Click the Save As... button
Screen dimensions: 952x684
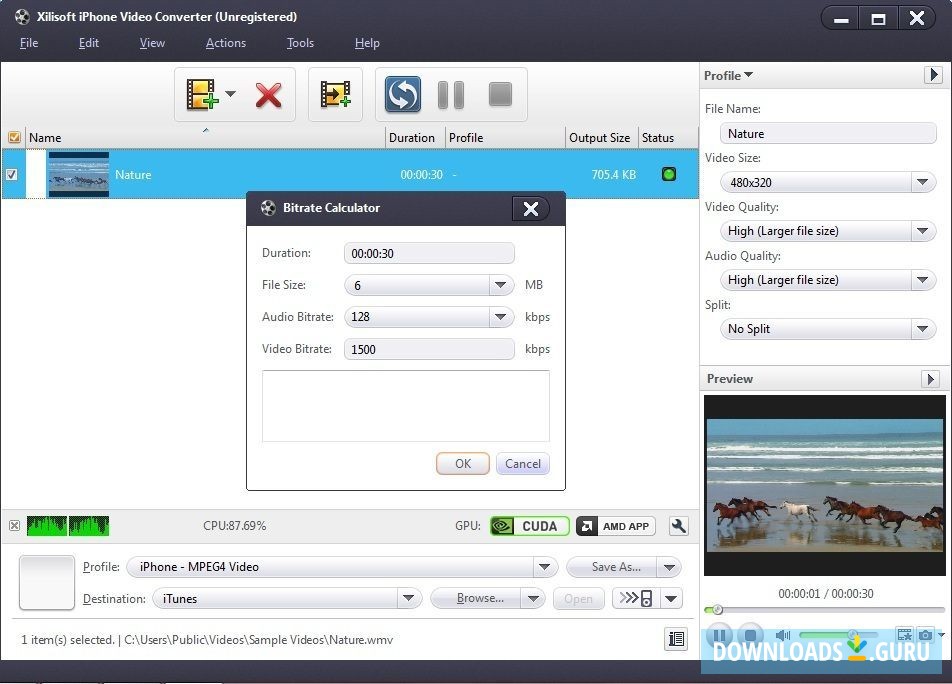612,567
